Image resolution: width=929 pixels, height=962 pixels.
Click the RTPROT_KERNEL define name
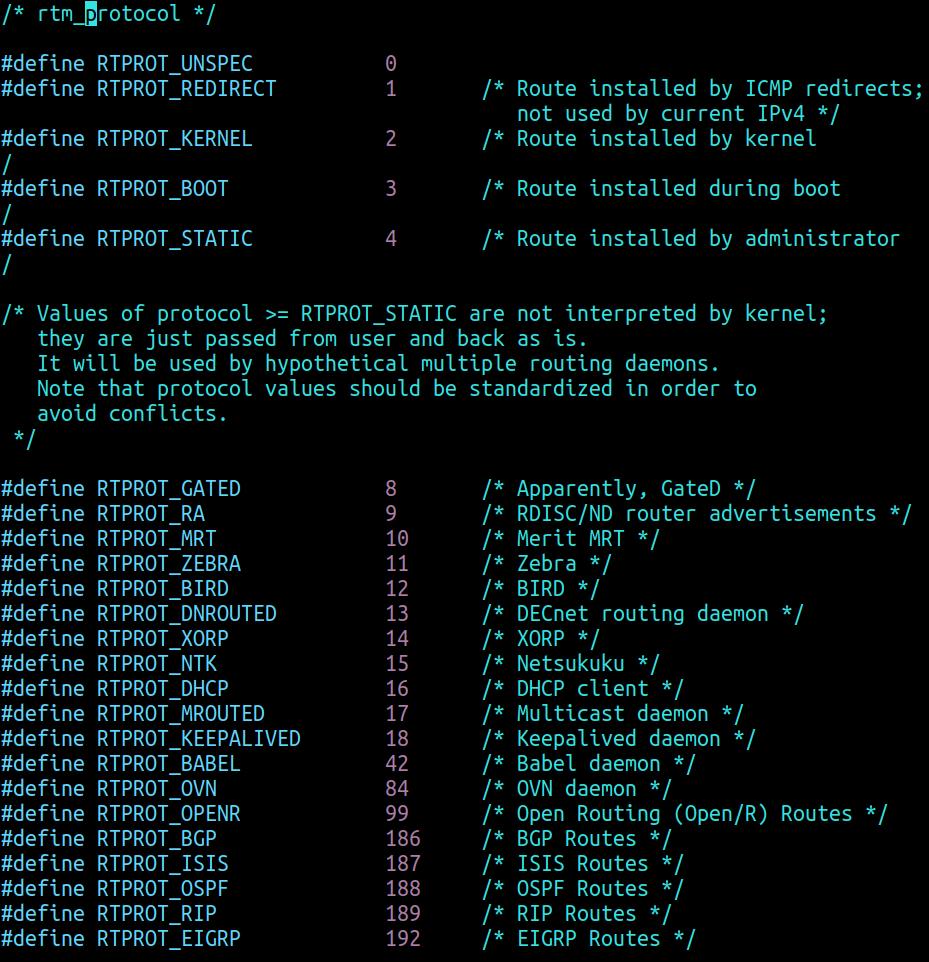pyautogui.click(x=174, y=139)
